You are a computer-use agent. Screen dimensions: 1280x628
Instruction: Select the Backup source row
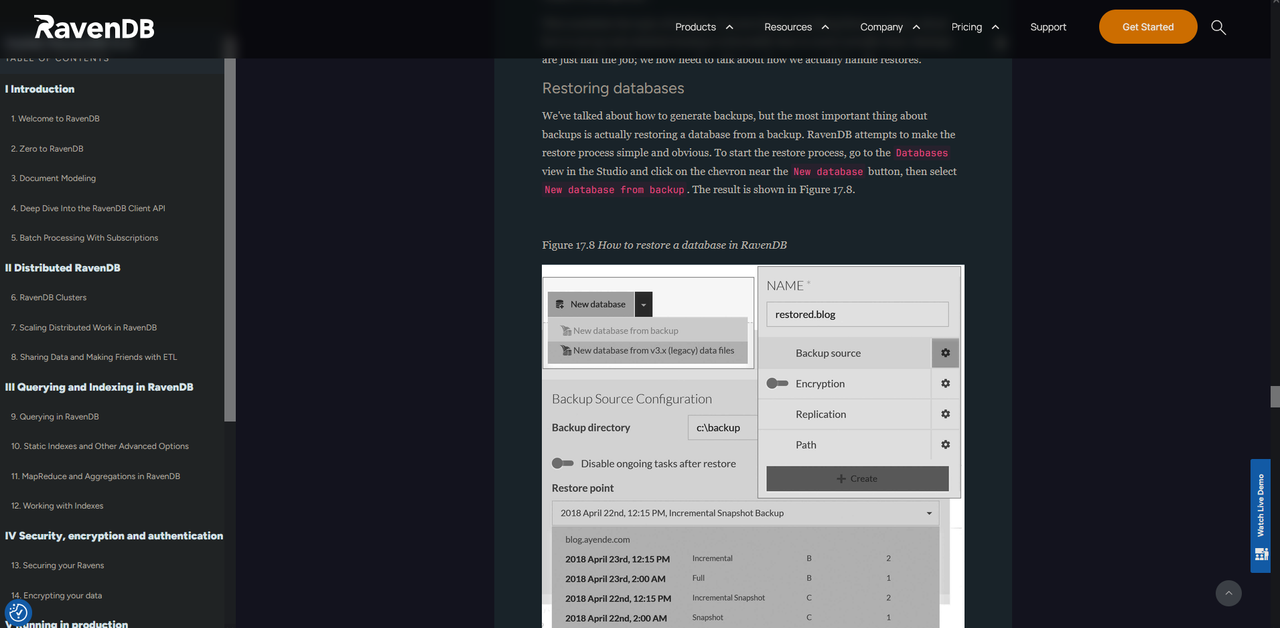(845, 353)
